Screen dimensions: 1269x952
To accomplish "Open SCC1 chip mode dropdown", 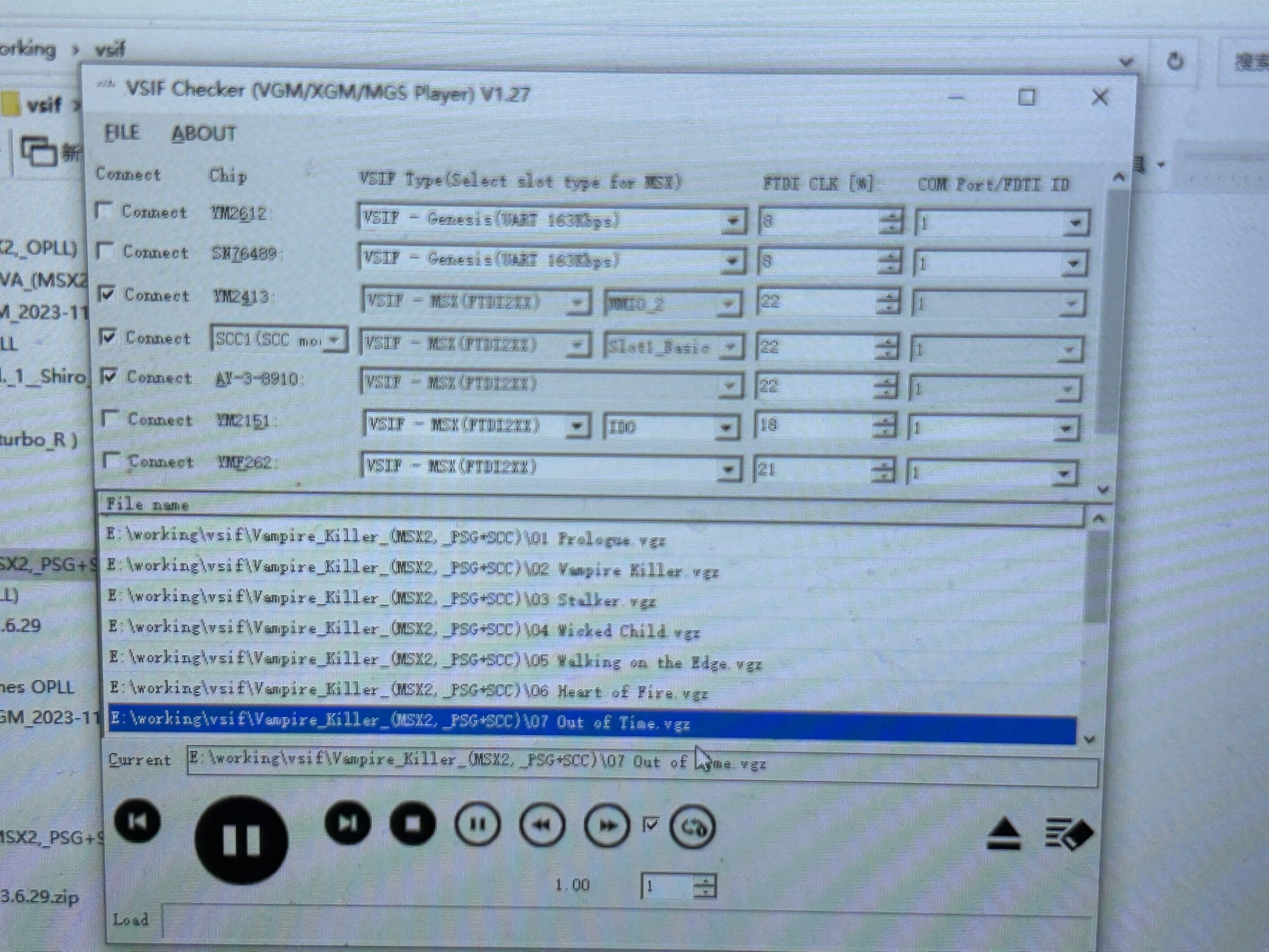I will 279,340.
